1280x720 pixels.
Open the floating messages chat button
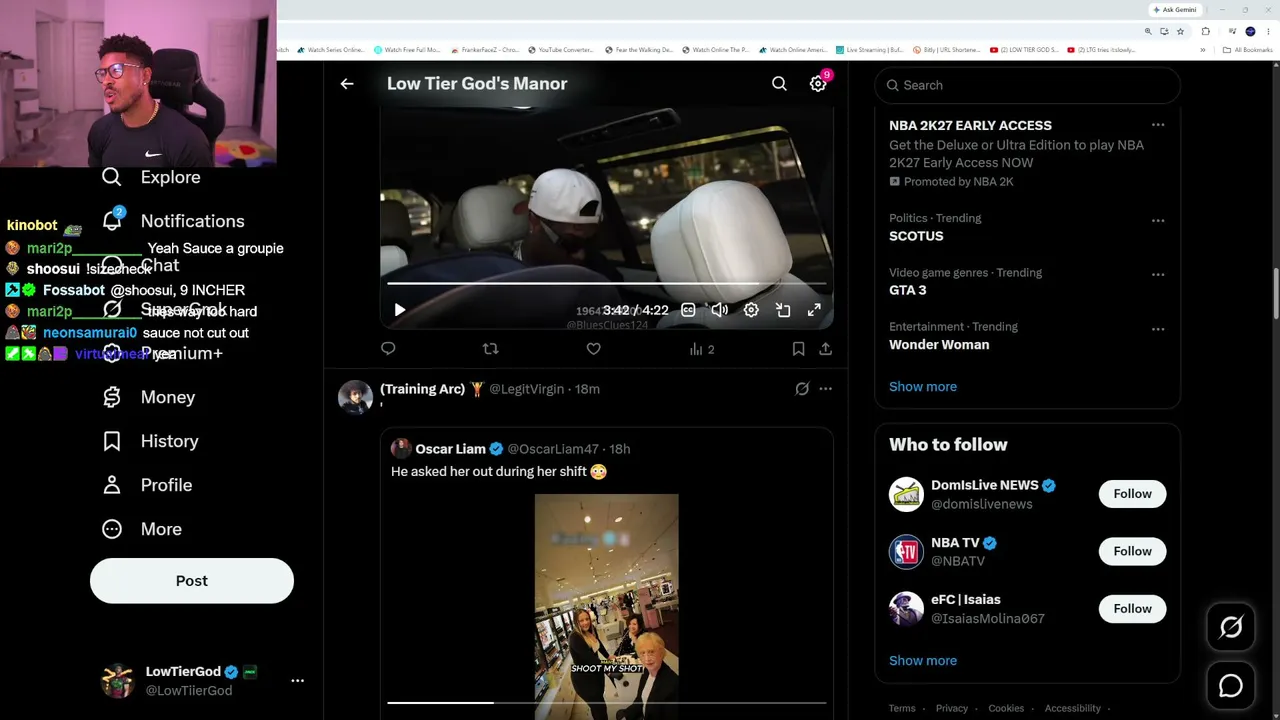point(1231,685)
